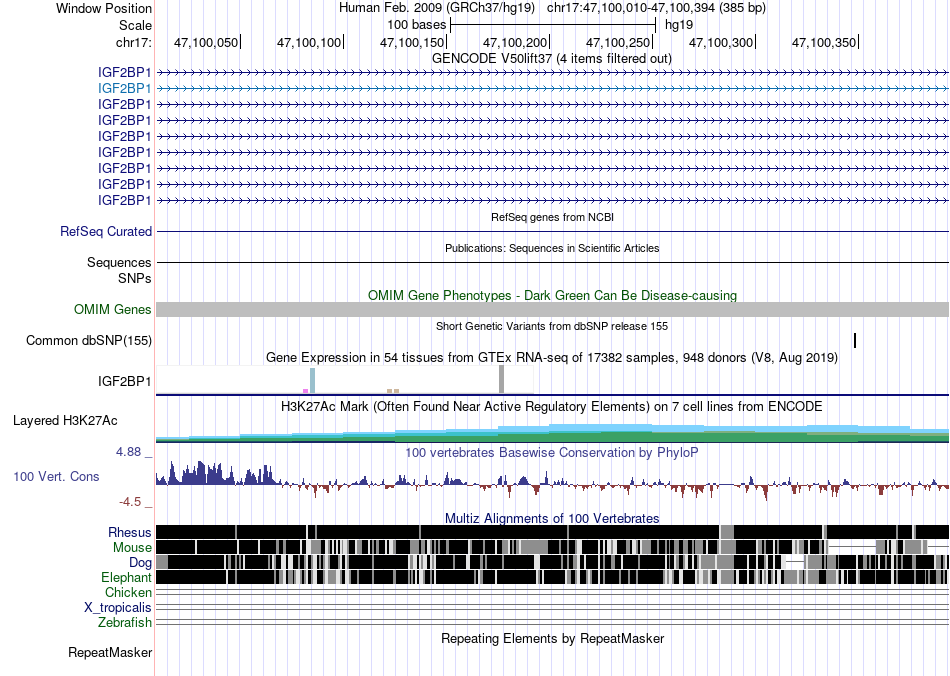950x676 pixels.
Task: Click the Common dbSNP(155) track label
Action: click(89, 340)
